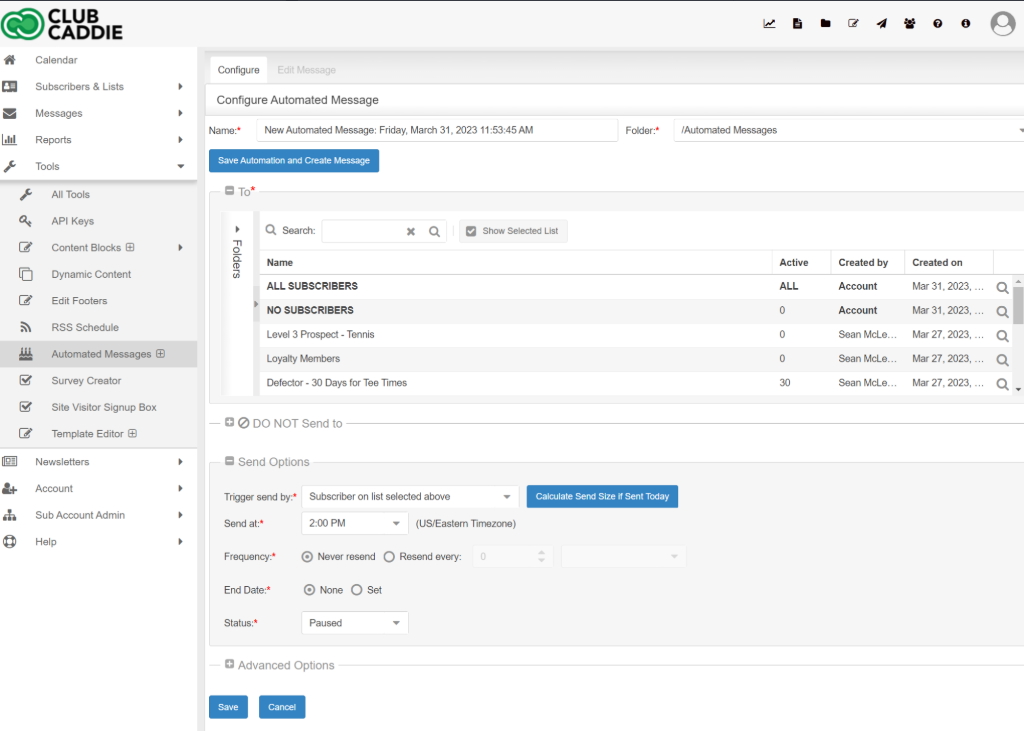Click the paper plane send icon

click(x=881, y=24)
